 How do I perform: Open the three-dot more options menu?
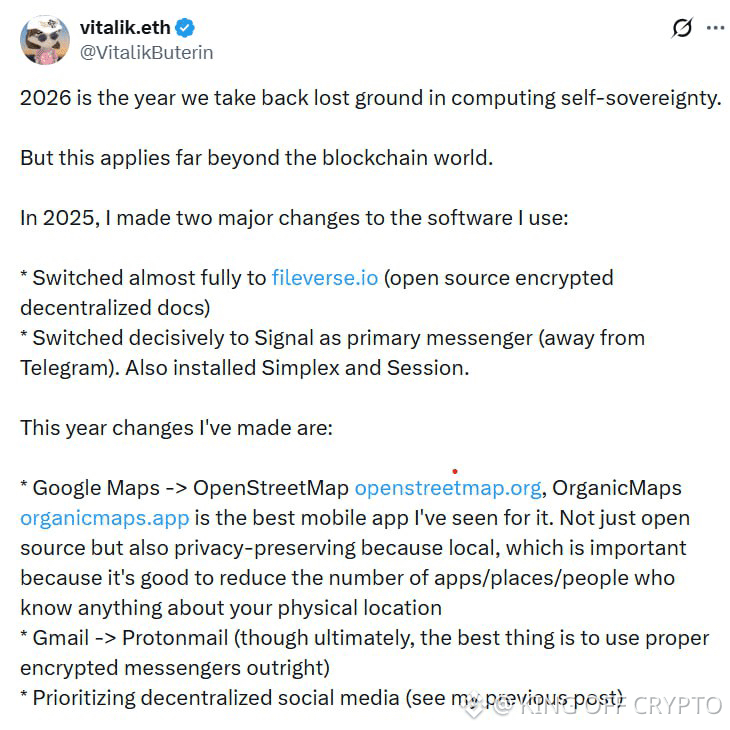click(715, 28)
